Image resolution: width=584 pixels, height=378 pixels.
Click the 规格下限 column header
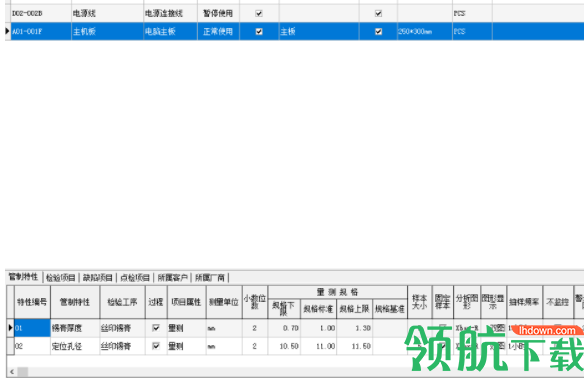point(284,309)
